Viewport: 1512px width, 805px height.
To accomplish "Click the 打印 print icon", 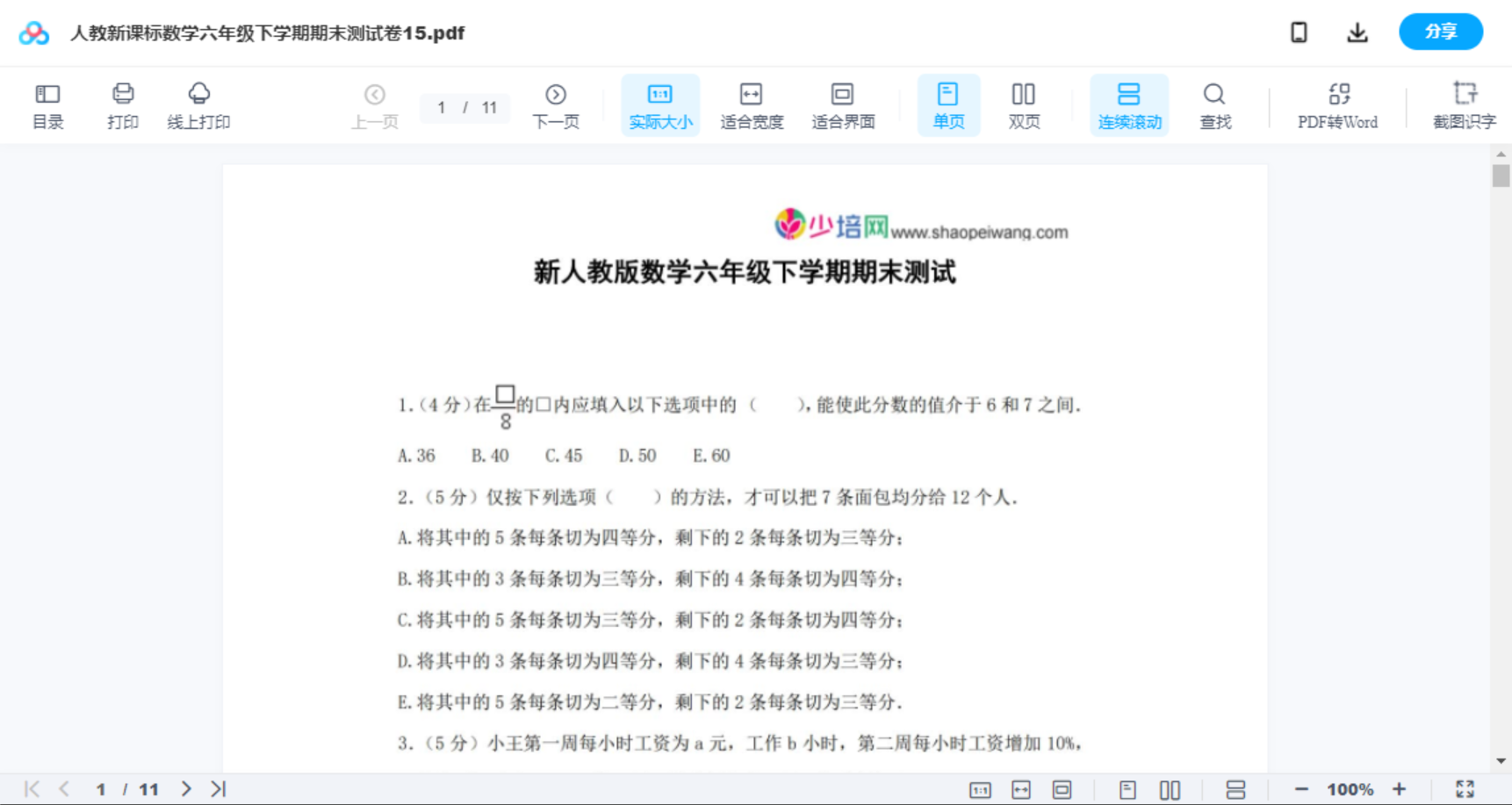I will point(123,104).
